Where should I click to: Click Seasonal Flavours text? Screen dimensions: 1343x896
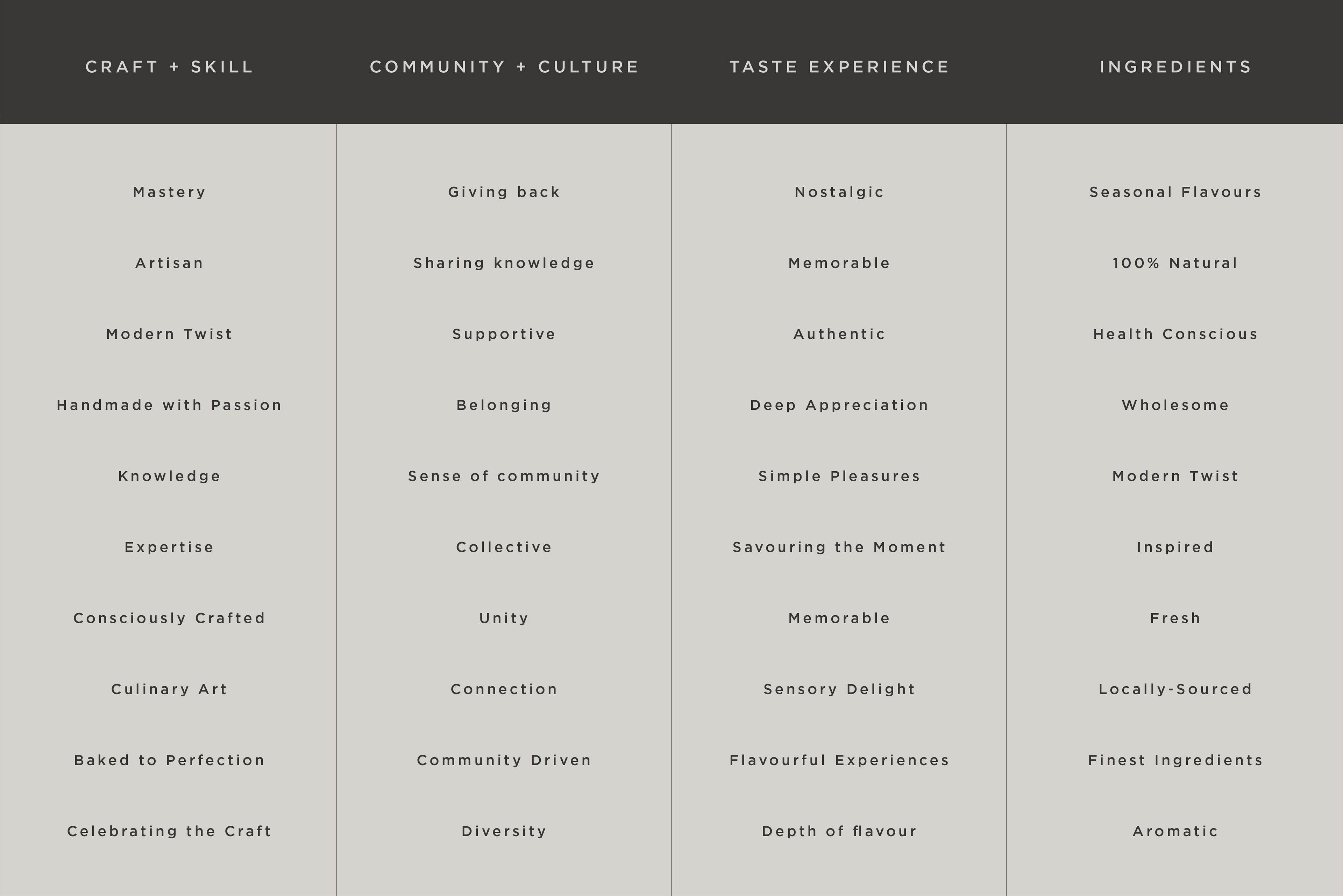pos(1175,192)
